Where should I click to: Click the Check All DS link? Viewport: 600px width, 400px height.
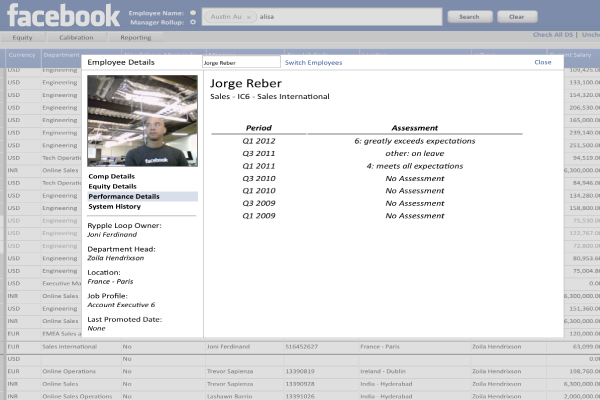pyautogui.click(x=552, y=35)
